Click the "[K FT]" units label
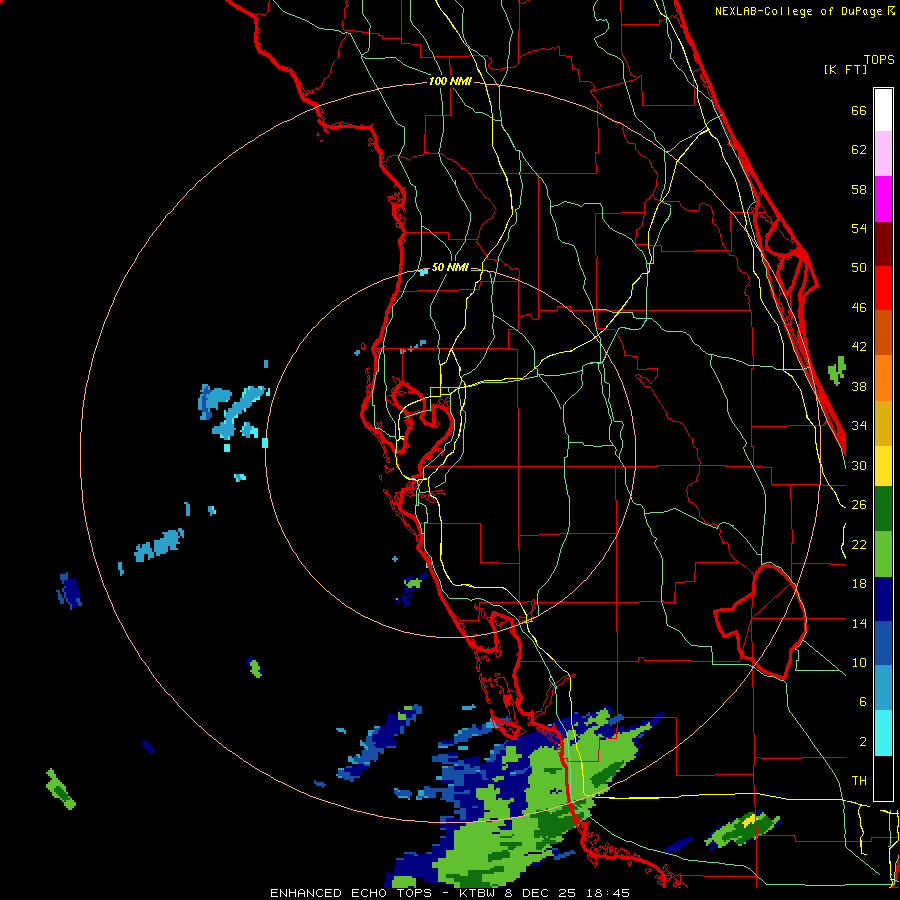Screen dimensions: 900x900 point(845,69)
